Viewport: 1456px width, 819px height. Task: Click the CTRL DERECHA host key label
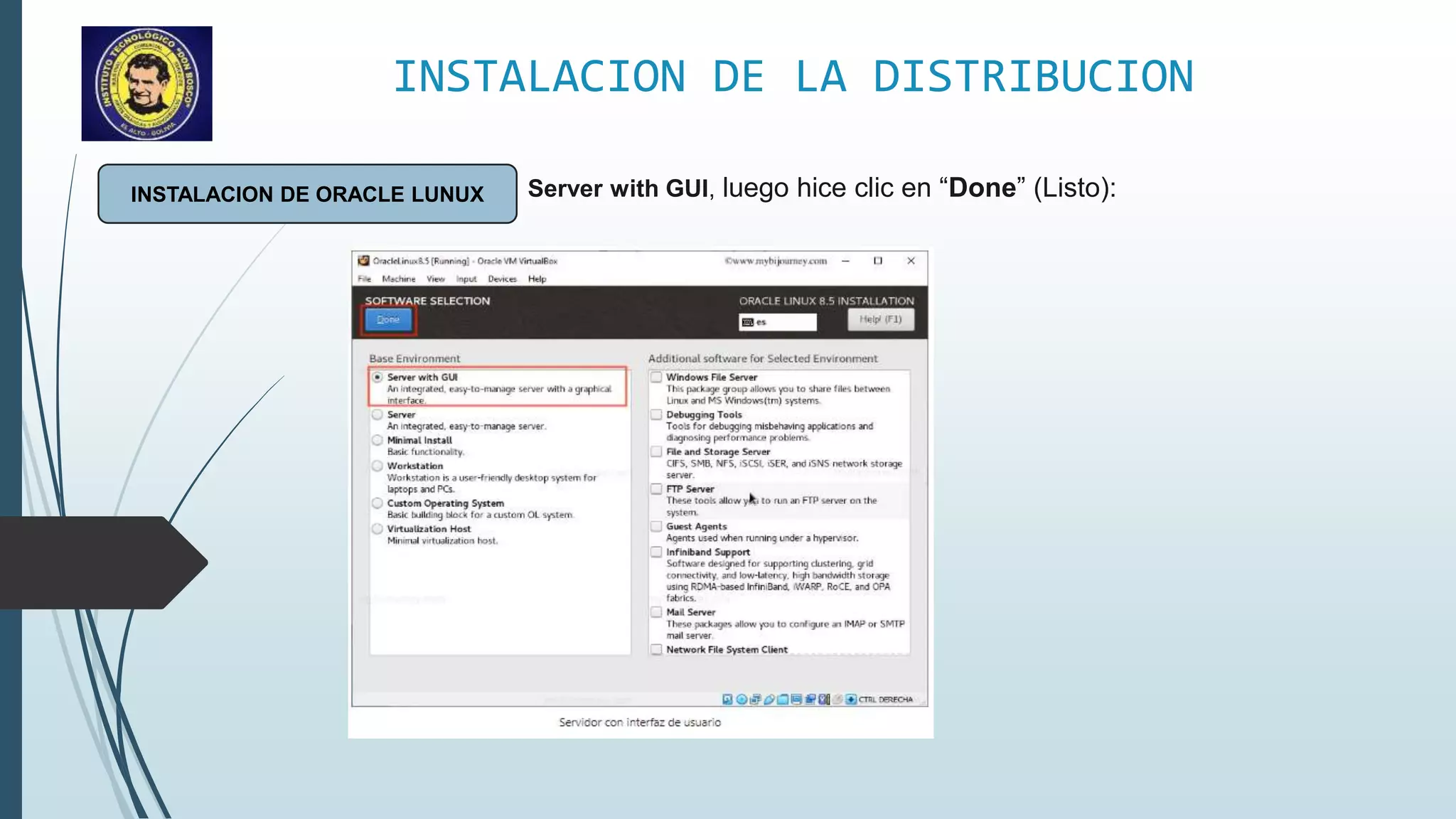coord(886,700)
